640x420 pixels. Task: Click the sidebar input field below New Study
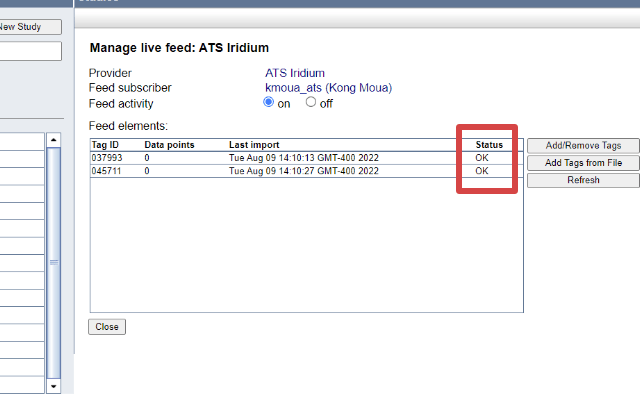(30, 51)
